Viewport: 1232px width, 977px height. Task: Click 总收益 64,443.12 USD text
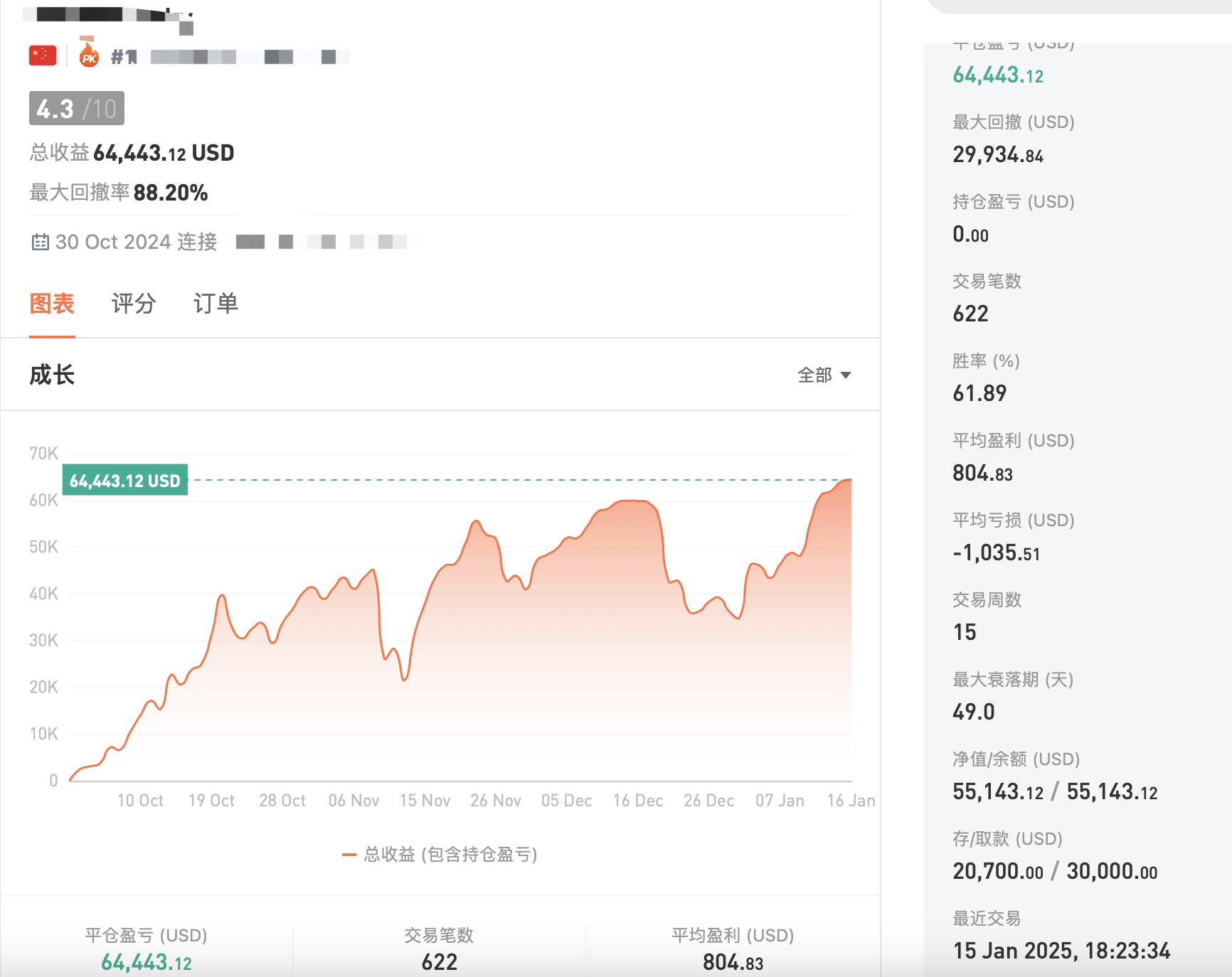pos(132,153)
